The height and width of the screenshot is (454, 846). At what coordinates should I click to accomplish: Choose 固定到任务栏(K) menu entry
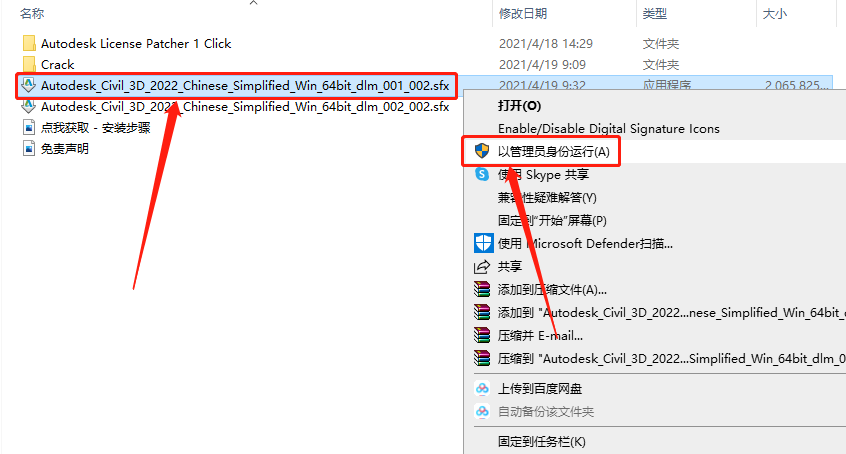tap(542, 442)
